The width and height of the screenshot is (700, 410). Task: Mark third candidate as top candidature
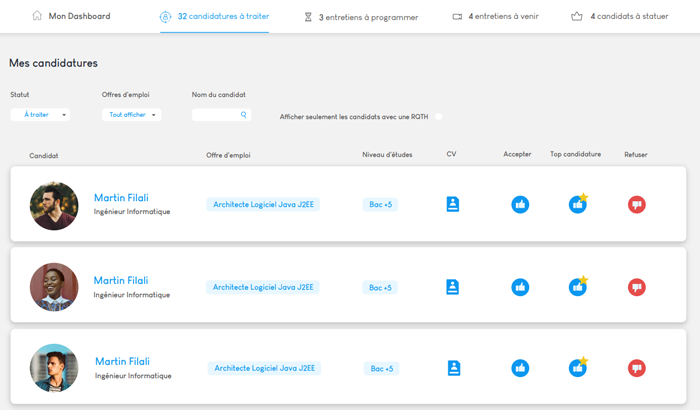coord(578,368)
